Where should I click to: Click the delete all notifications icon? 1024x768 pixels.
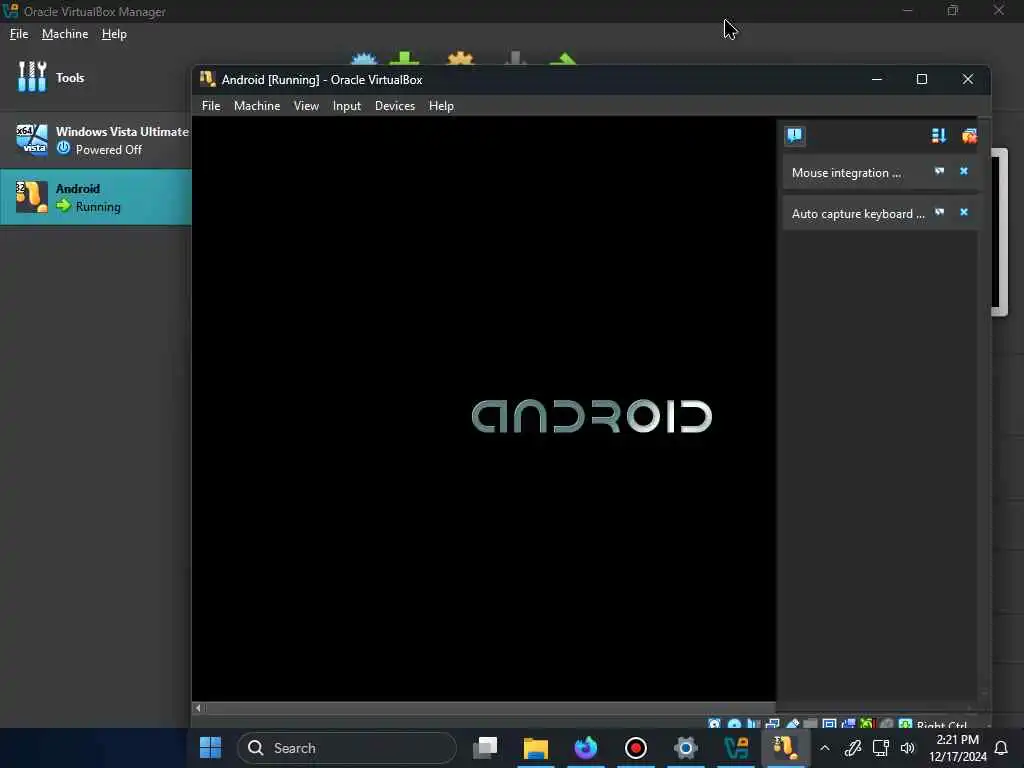[969, 136]
